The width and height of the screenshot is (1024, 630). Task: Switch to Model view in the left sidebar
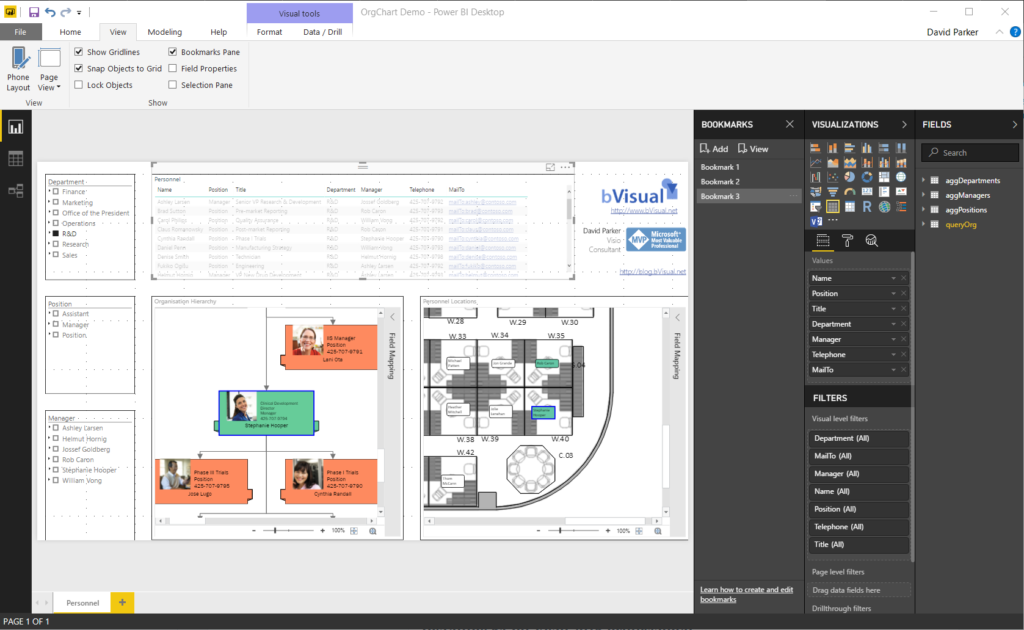pyautogui.click(x=15, y=193)
